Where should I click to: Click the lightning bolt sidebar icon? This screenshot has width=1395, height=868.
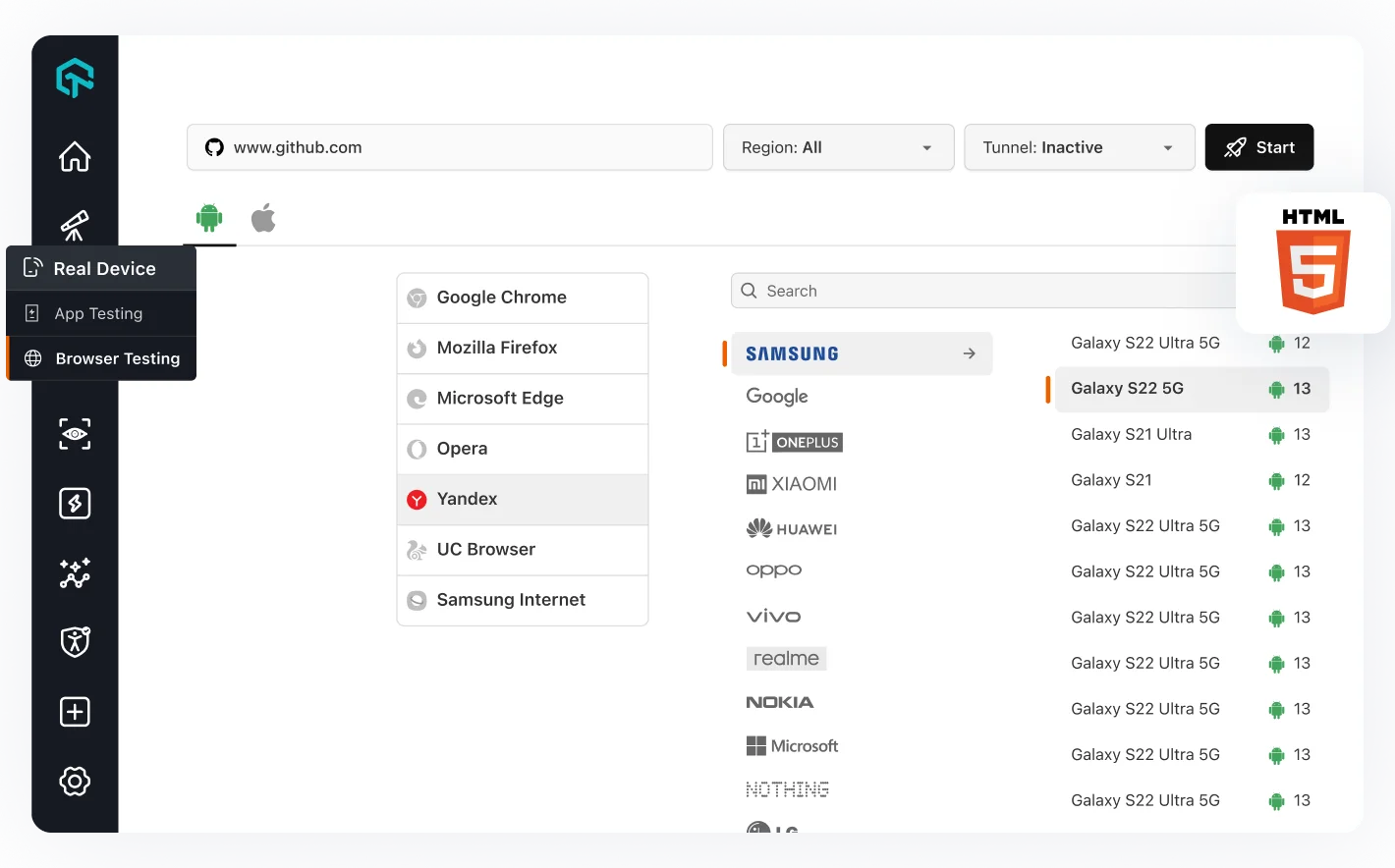pyautogui.click(x=74, y=503)
